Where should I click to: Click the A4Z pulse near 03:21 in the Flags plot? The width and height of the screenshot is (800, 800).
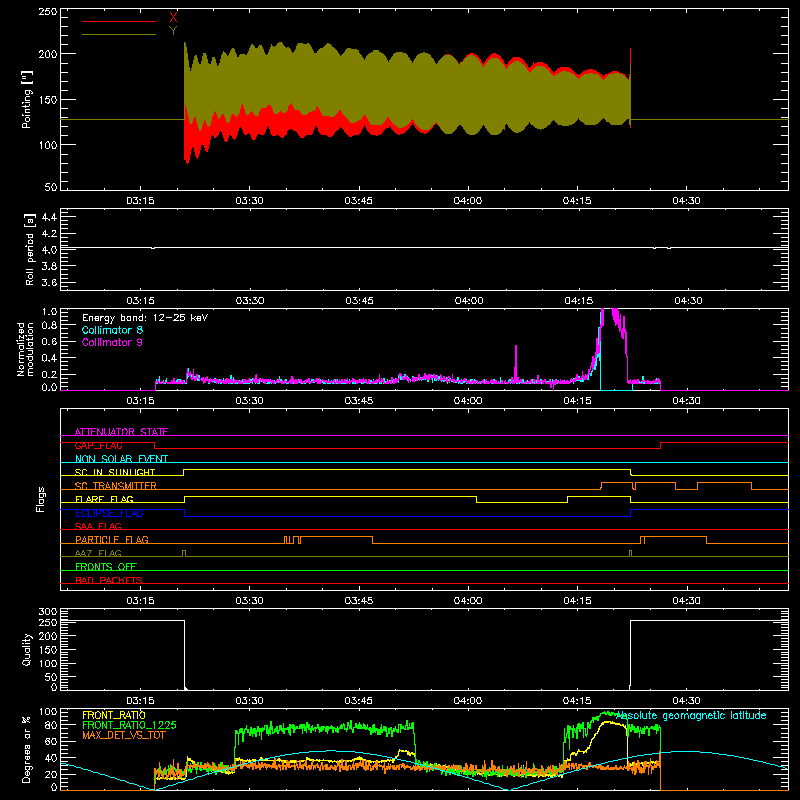[184, 554]
